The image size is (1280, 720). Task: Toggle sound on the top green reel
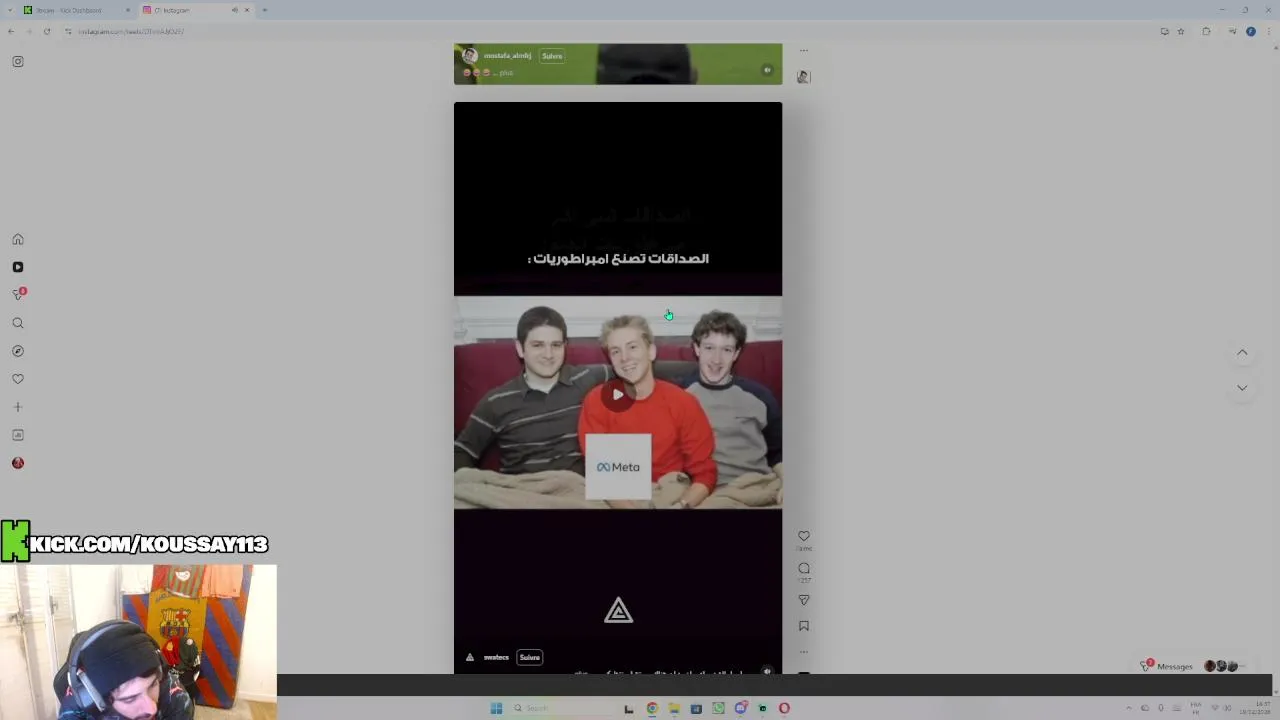tap(767, 70)
